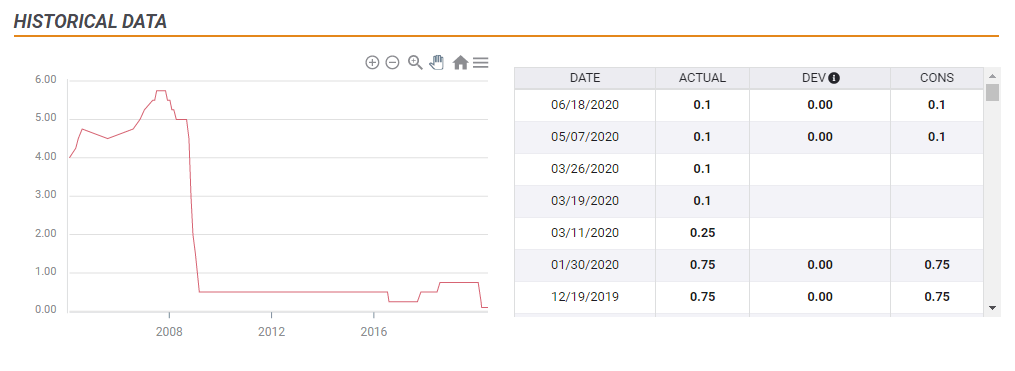
Task: Click the CONS column header
Action: (x=937, y=78)
